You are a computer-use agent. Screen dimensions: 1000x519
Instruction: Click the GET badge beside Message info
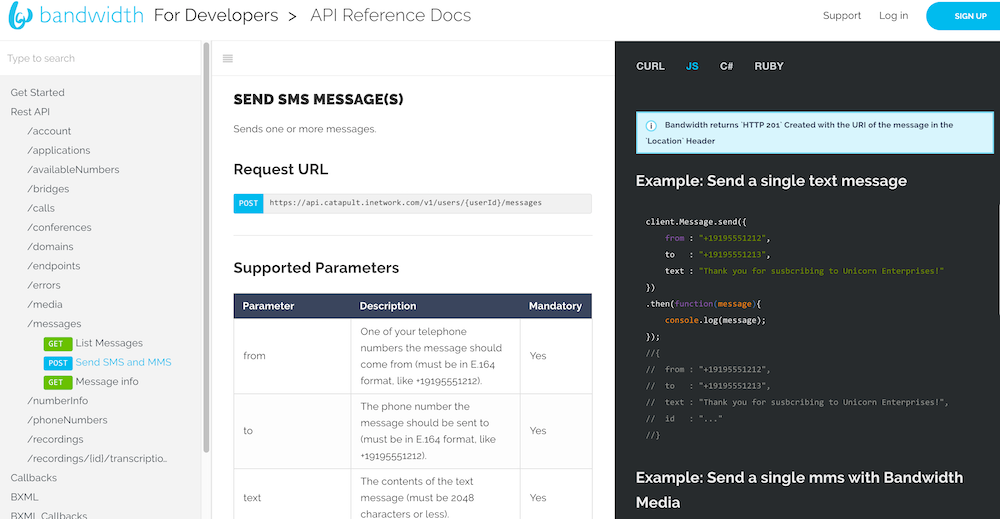[x=57, y=382]
